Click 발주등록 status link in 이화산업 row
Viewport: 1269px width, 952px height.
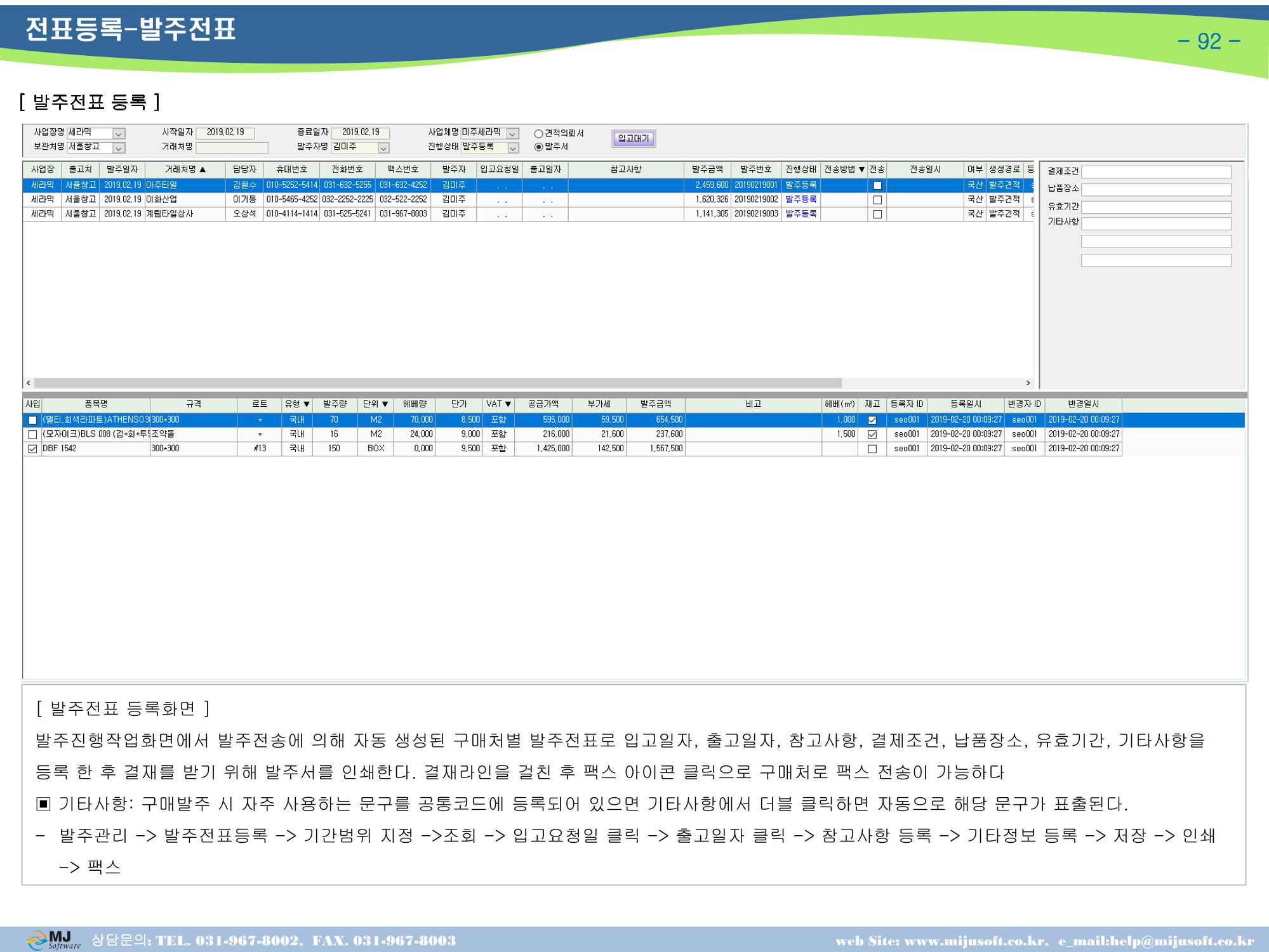click(801, 199)
